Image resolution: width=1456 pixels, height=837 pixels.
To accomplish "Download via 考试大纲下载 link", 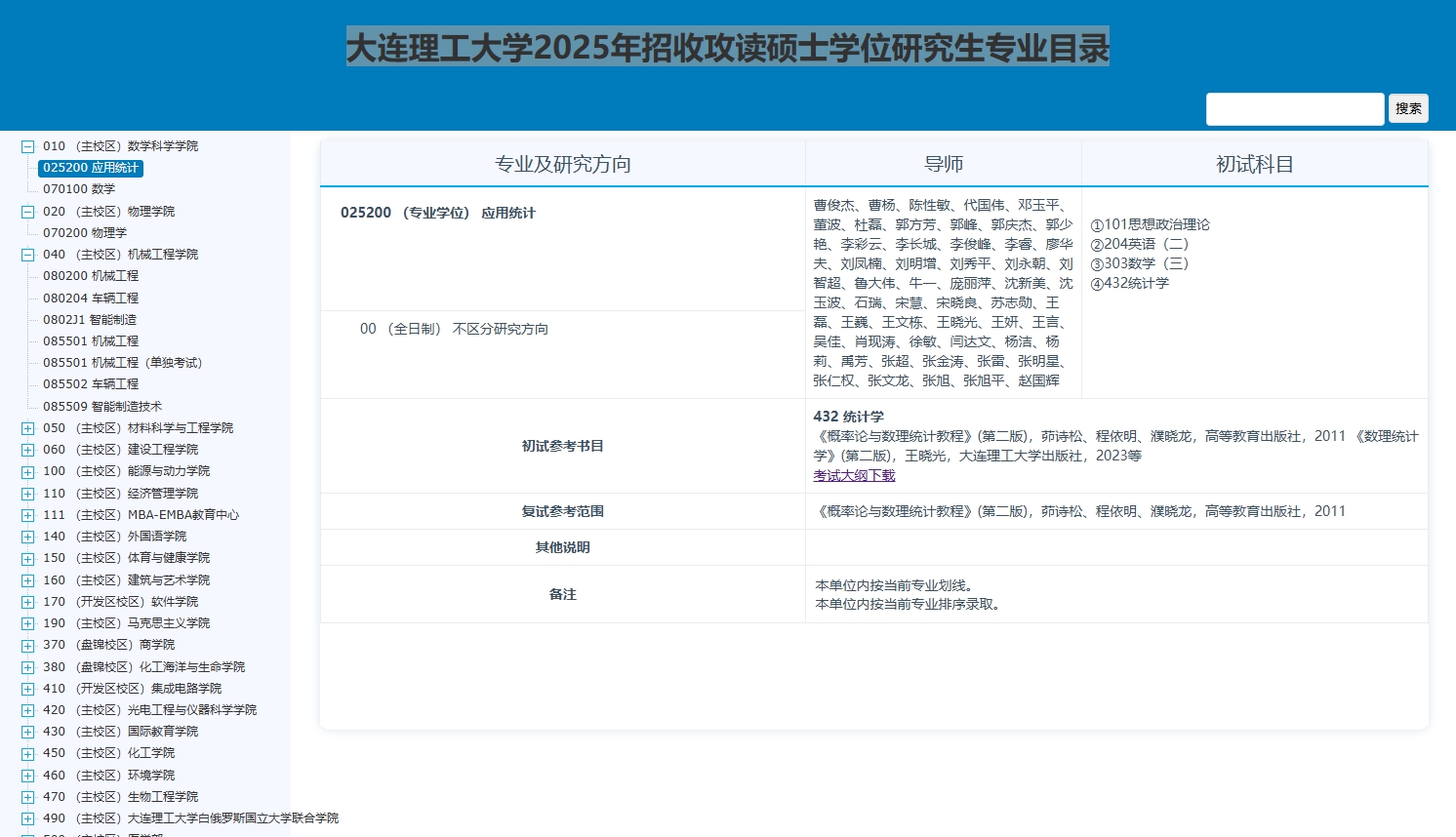I will [854, 476].
